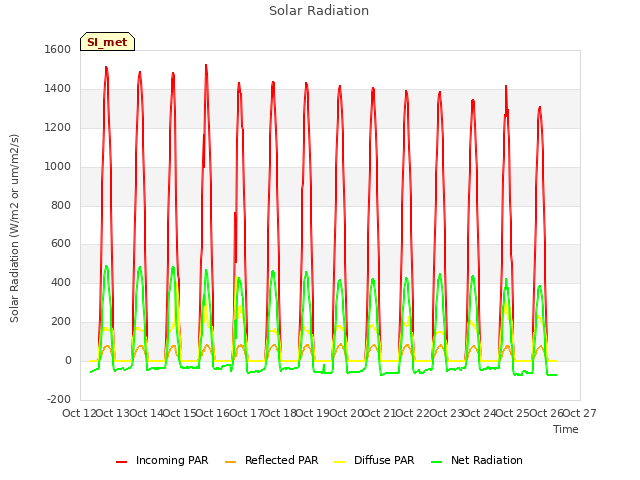Click the 1400 y-axis tick label
The width and height of the screenshot is (640, 480).
(x=58, y=89)
